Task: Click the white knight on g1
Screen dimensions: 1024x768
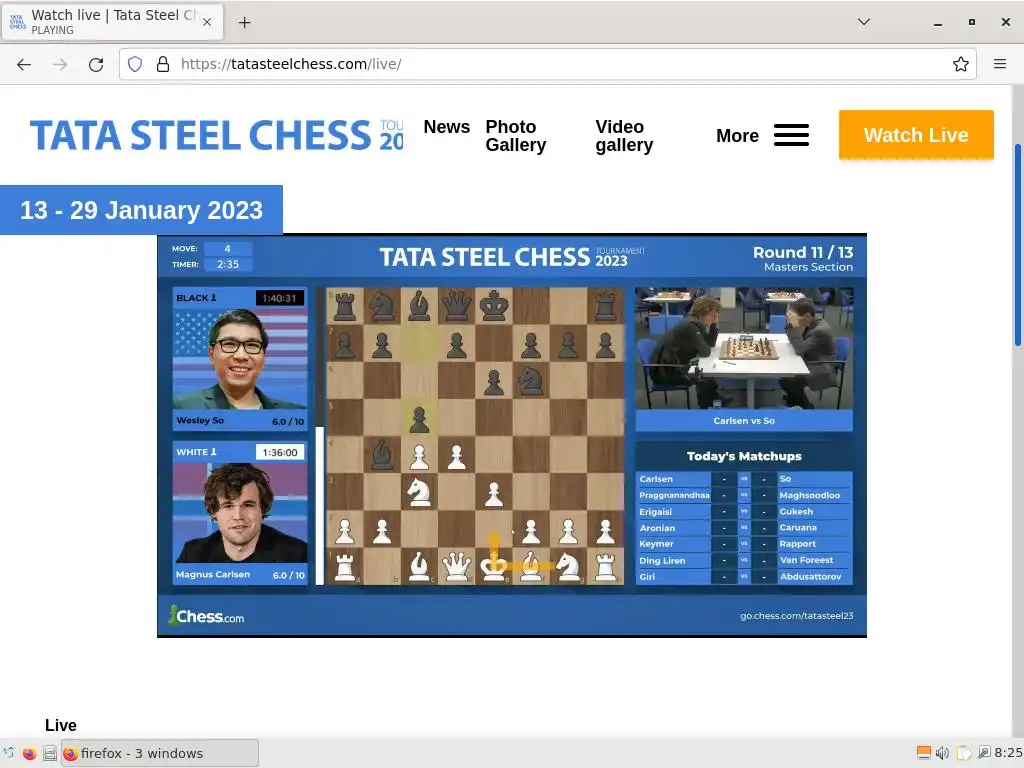Action: pyautogui.click(x=568, y=566)
